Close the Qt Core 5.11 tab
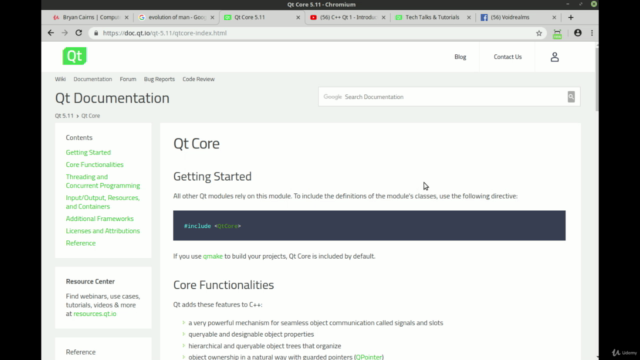Screen dimensions: 640x360 [x=298, y=18]
